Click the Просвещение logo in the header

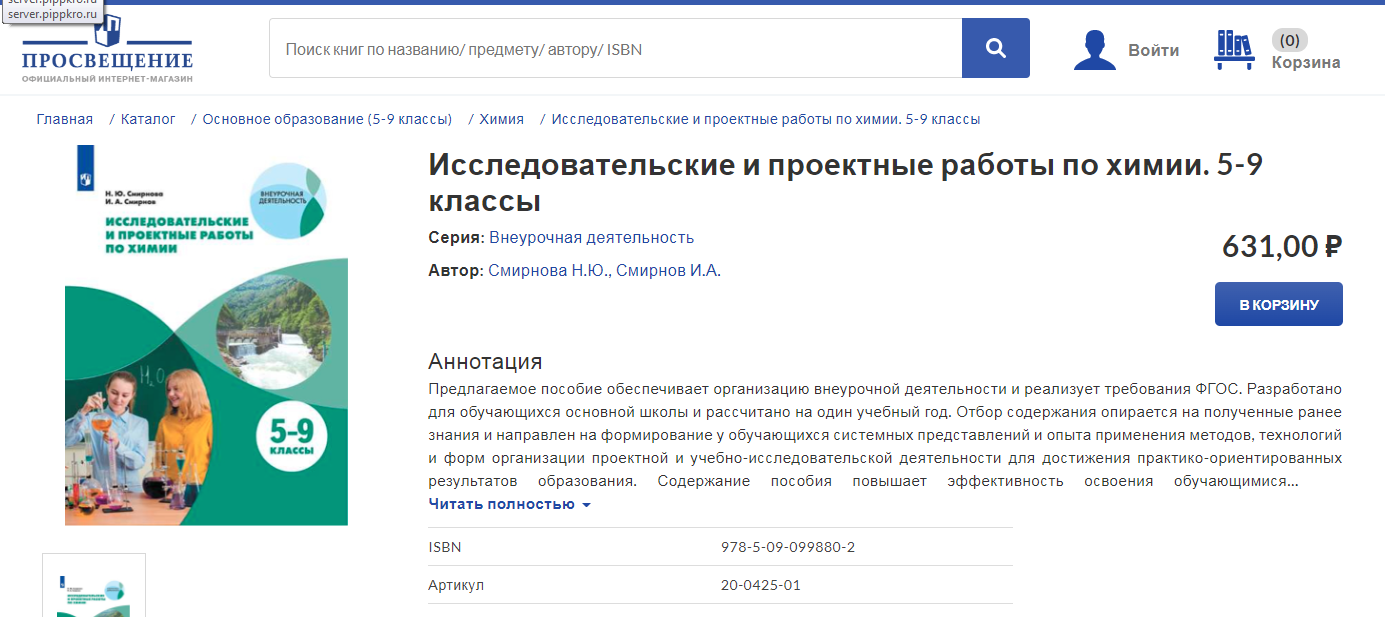tap(107, 50)
